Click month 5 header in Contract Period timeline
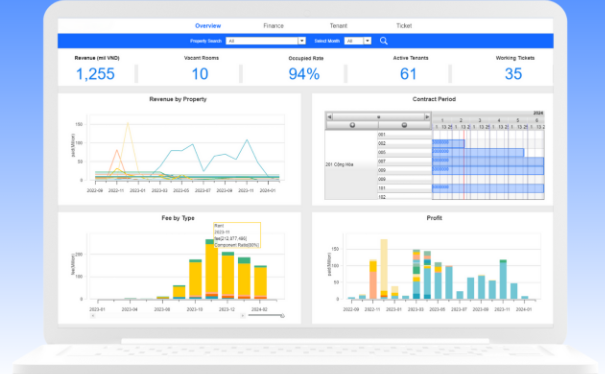The height and width of the screenshot is (374, 606). point(517,120)
